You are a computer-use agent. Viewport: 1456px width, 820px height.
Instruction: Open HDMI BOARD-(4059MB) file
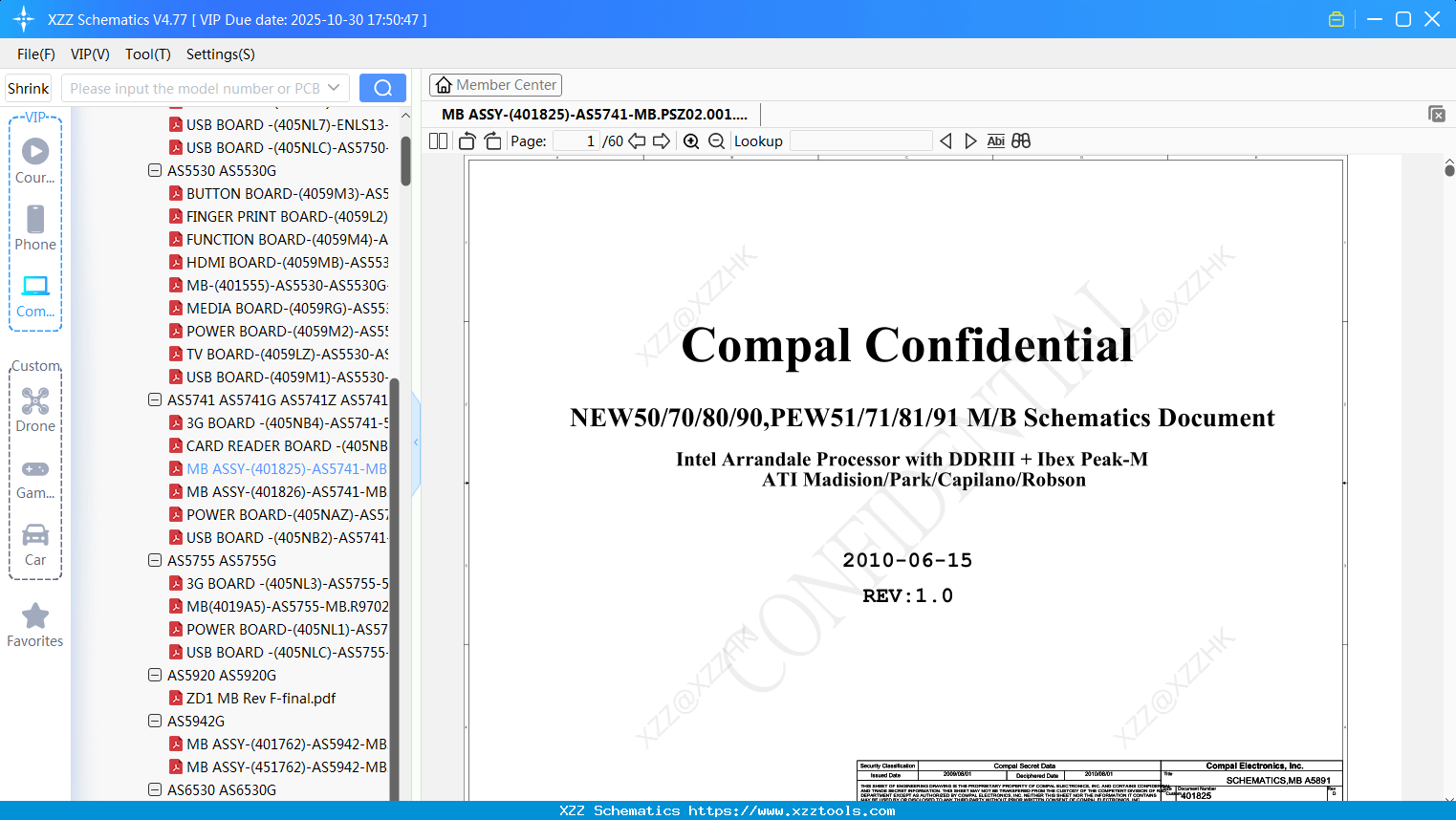pyautogui.click(x=278, y=263)
